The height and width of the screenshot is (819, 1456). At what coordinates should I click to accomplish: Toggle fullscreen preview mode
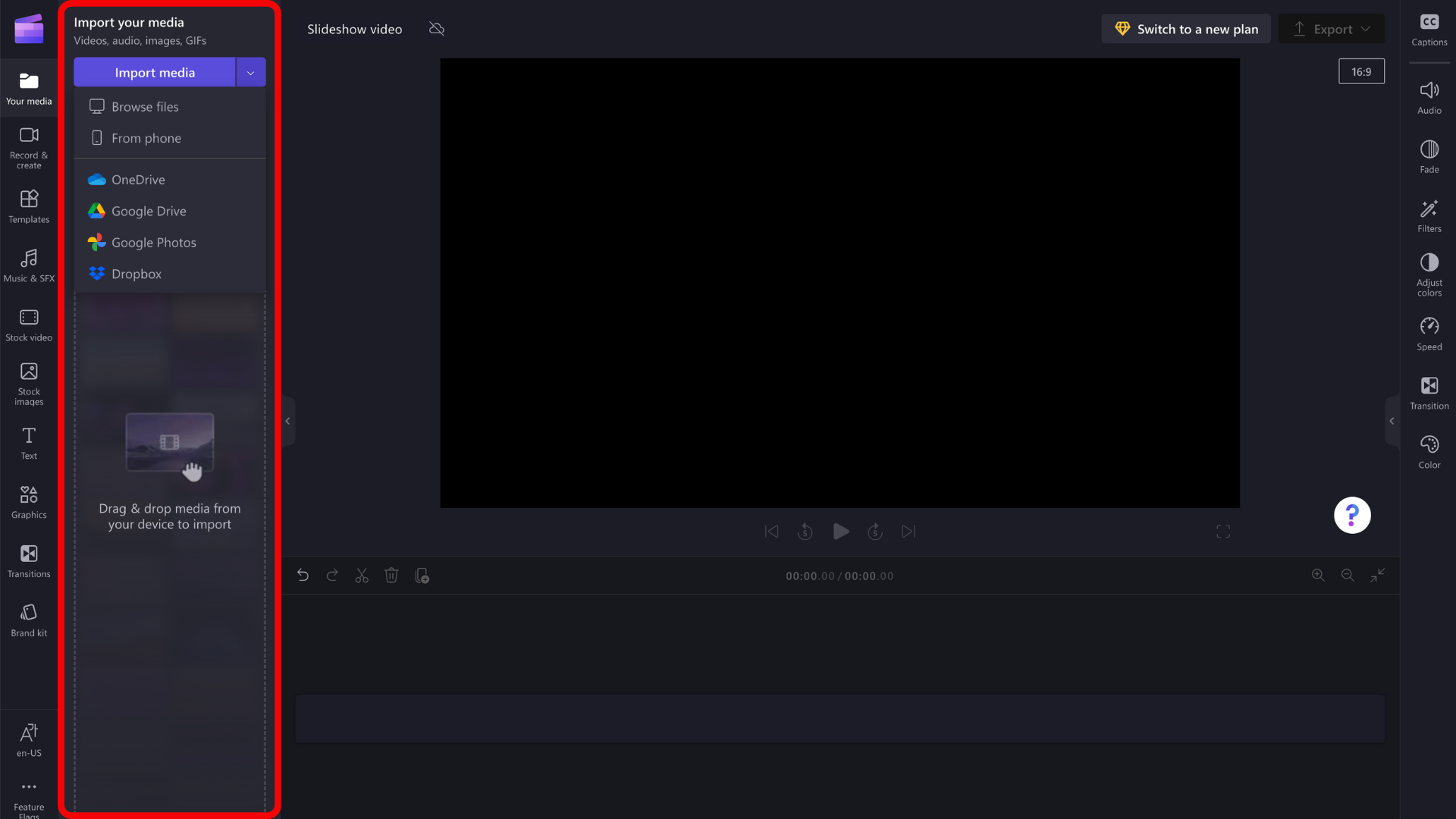click(1222, 532)
